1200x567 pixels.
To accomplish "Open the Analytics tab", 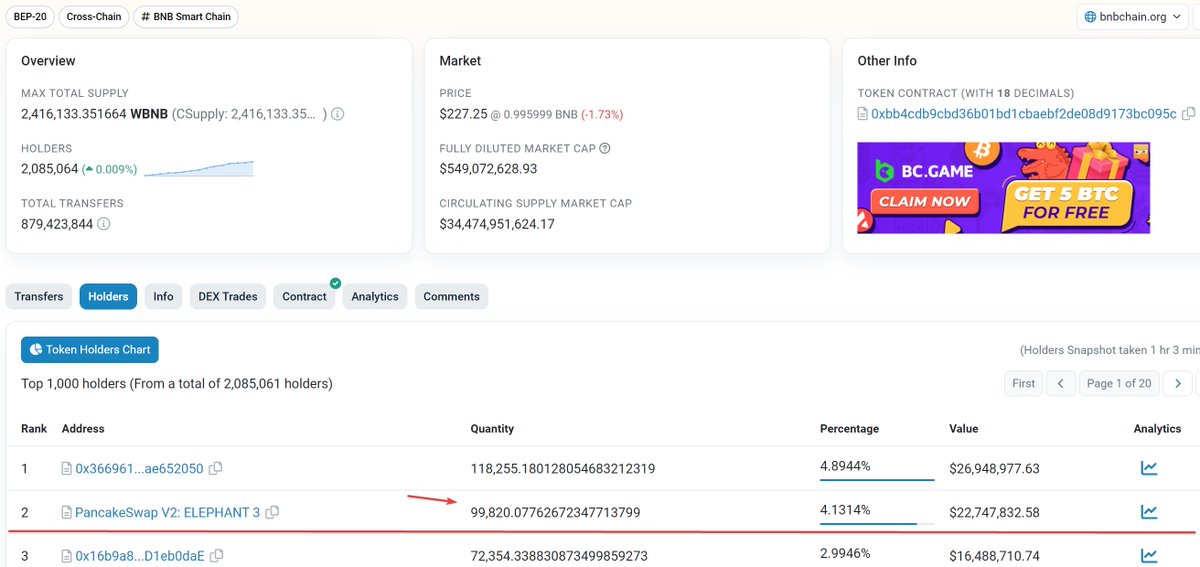I will click(x=375, y=296).
